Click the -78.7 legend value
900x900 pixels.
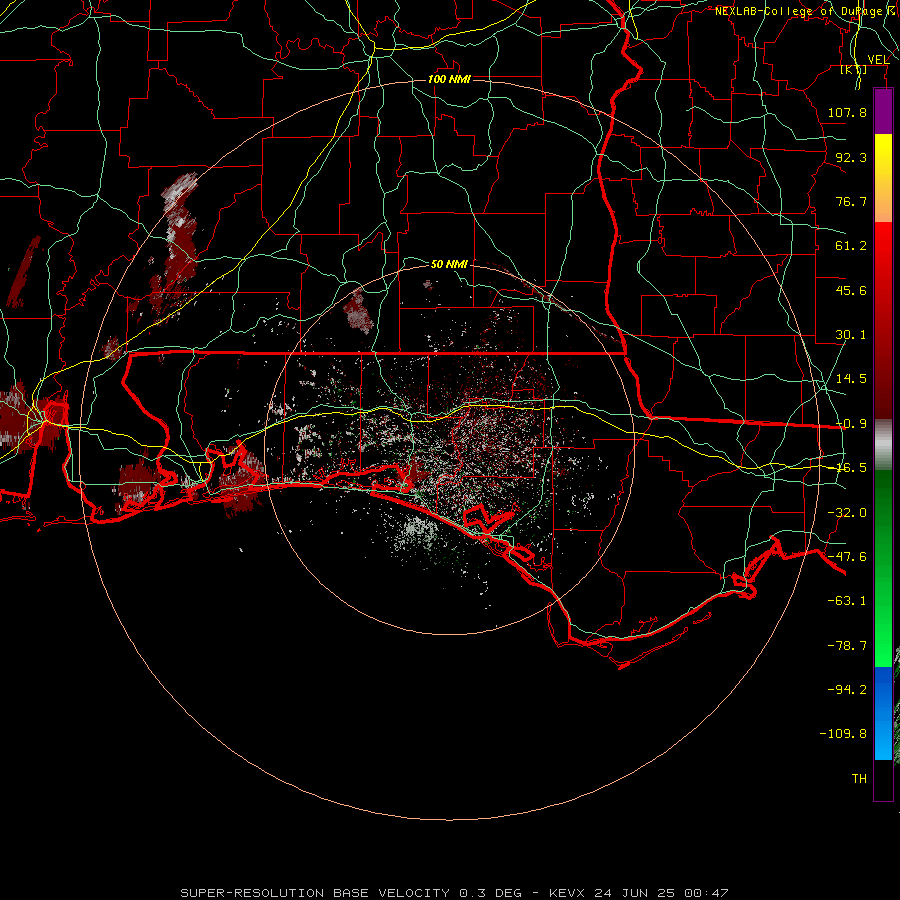[847, 646]
